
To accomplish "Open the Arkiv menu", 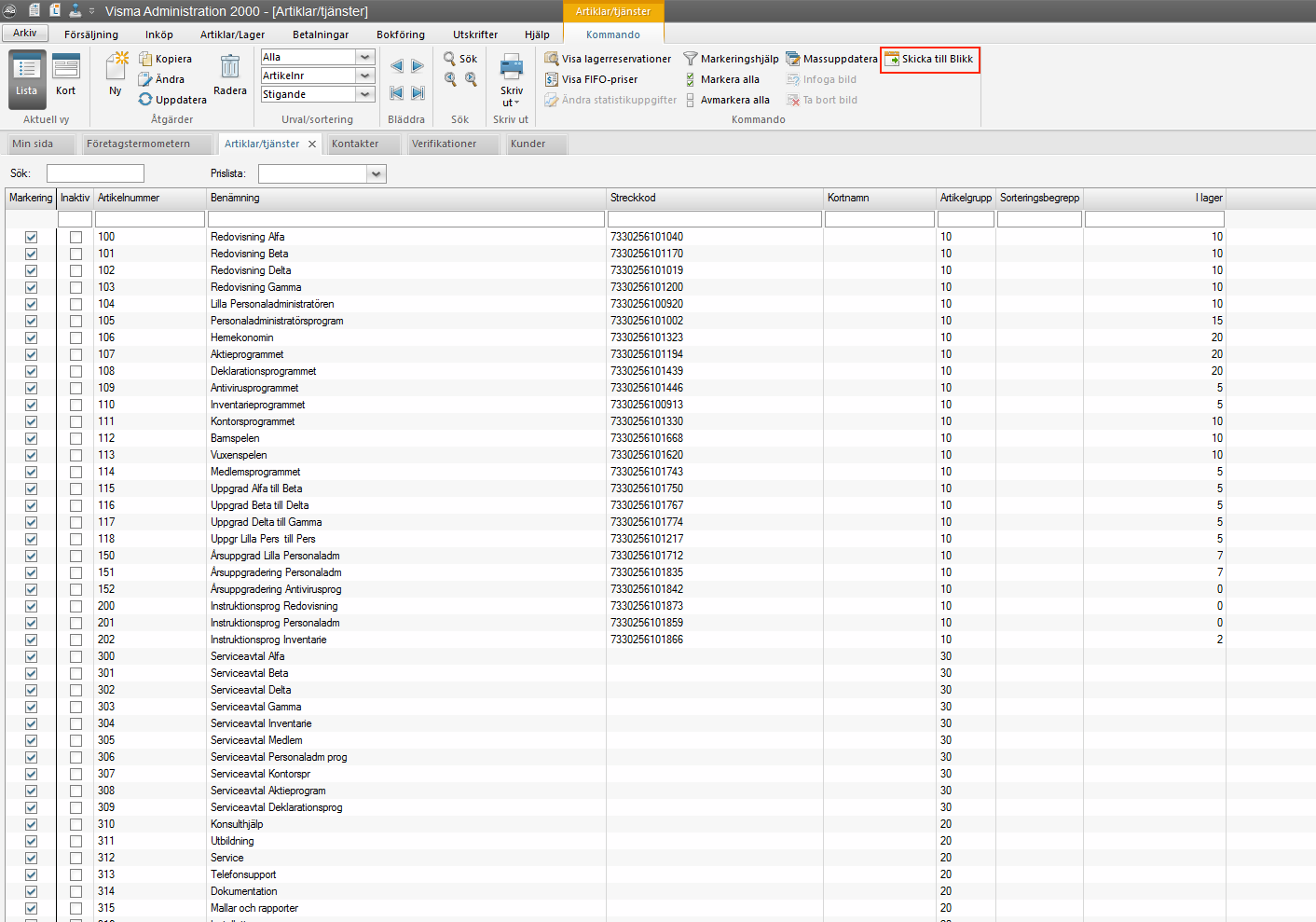I will pyautogui.click(x=25, y=33).
